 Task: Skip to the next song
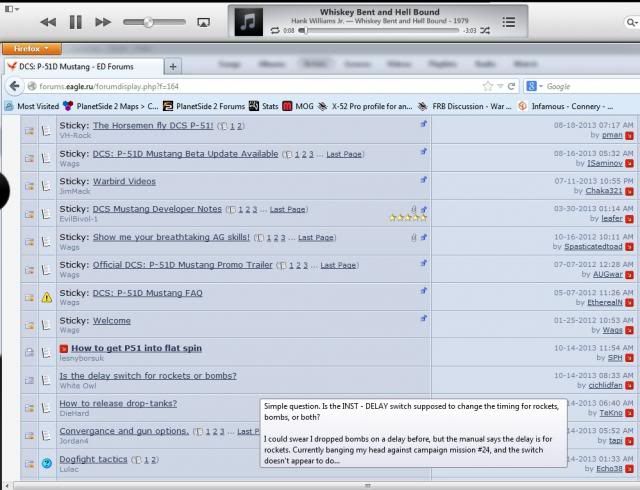[x=103, y=21]
